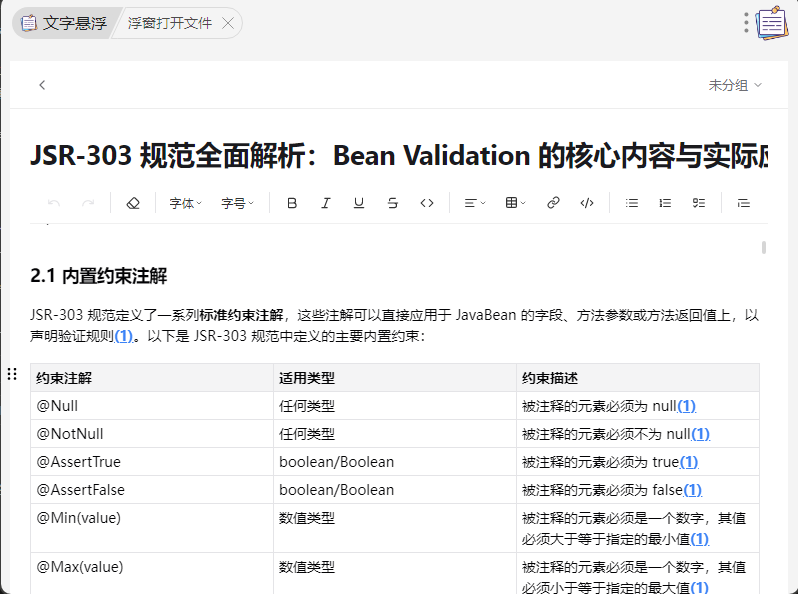The width and height of the screenshot is (798, 594).
Task: Click the notepad app icon at top right
Action: coord(772,22)
